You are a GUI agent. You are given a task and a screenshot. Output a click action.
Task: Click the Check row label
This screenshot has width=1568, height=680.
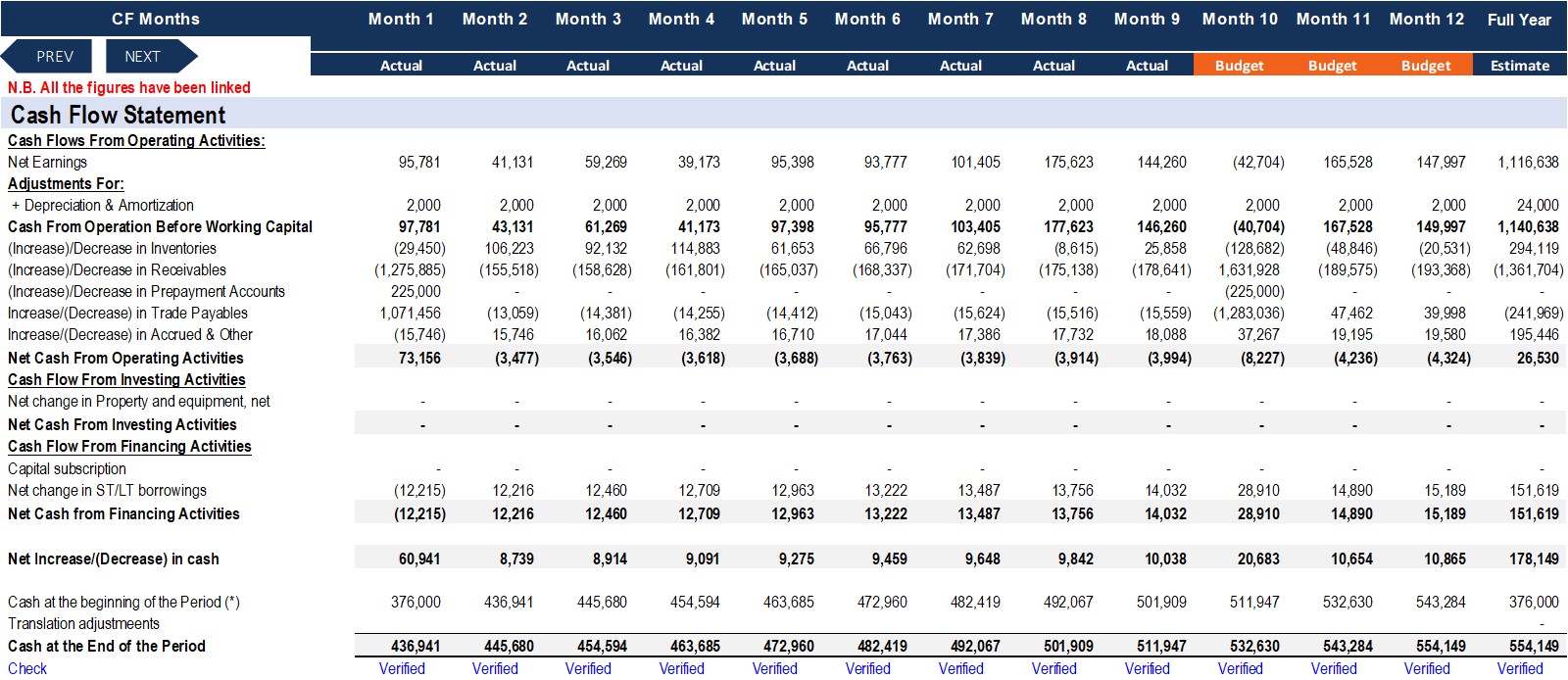coord(27,668)
